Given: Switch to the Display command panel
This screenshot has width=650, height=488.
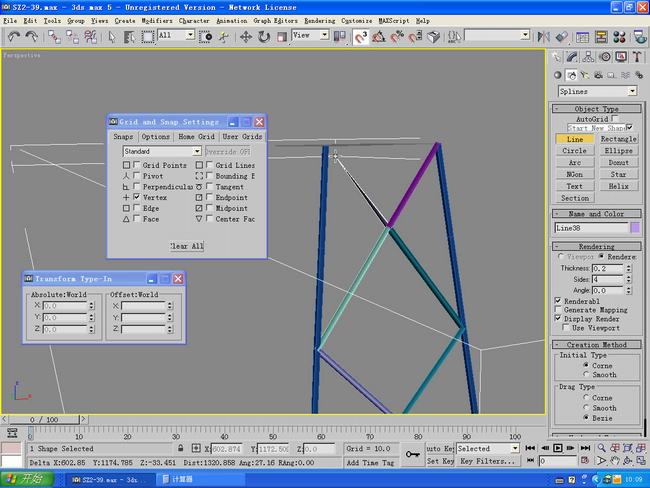Looking at the screenshot, I should tap(621, 57).
